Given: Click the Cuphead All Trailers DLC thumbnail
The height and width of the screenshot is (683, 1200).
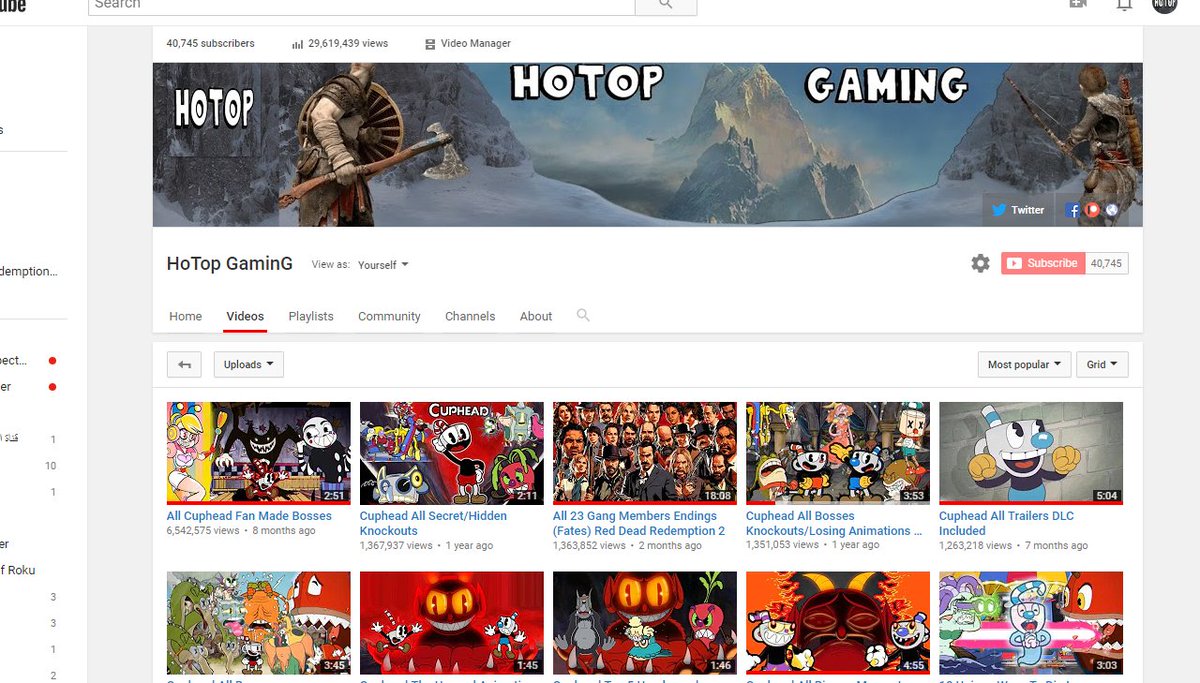Looking at the screenshot, I should click(1031, 453).
